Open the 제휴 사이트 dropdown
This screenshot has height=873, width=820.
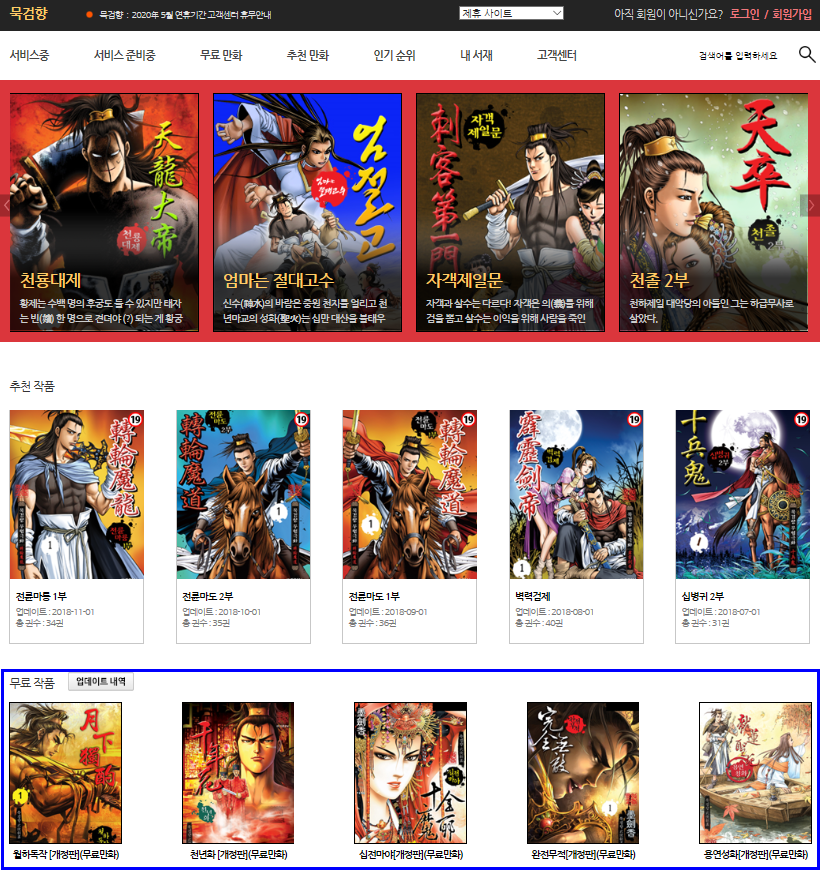tap(511, 13)
